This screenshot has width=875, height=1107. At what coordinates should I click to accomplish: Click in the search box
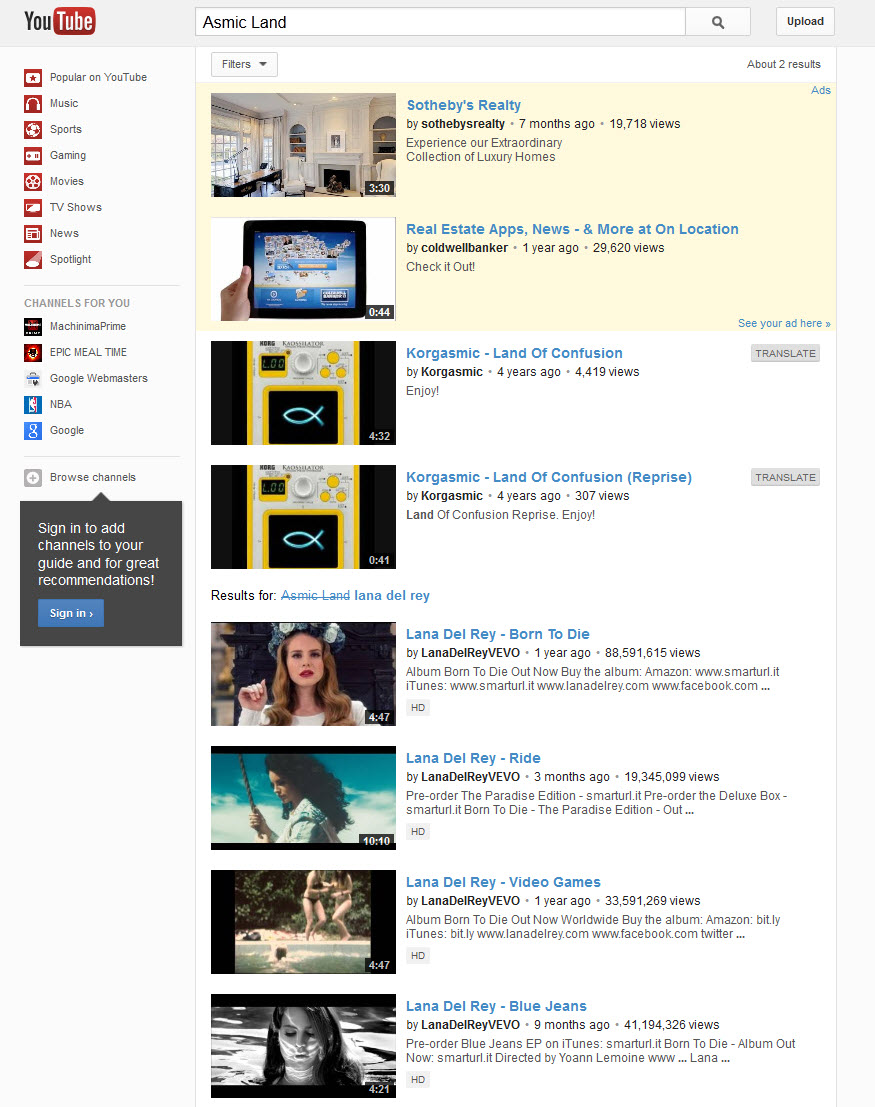(x=440, y=22)
